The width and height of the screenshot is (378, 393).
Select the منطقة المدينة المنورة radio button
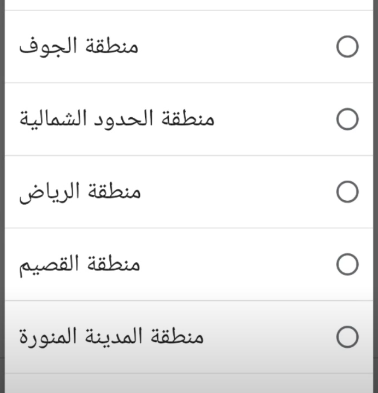point(347,337)
